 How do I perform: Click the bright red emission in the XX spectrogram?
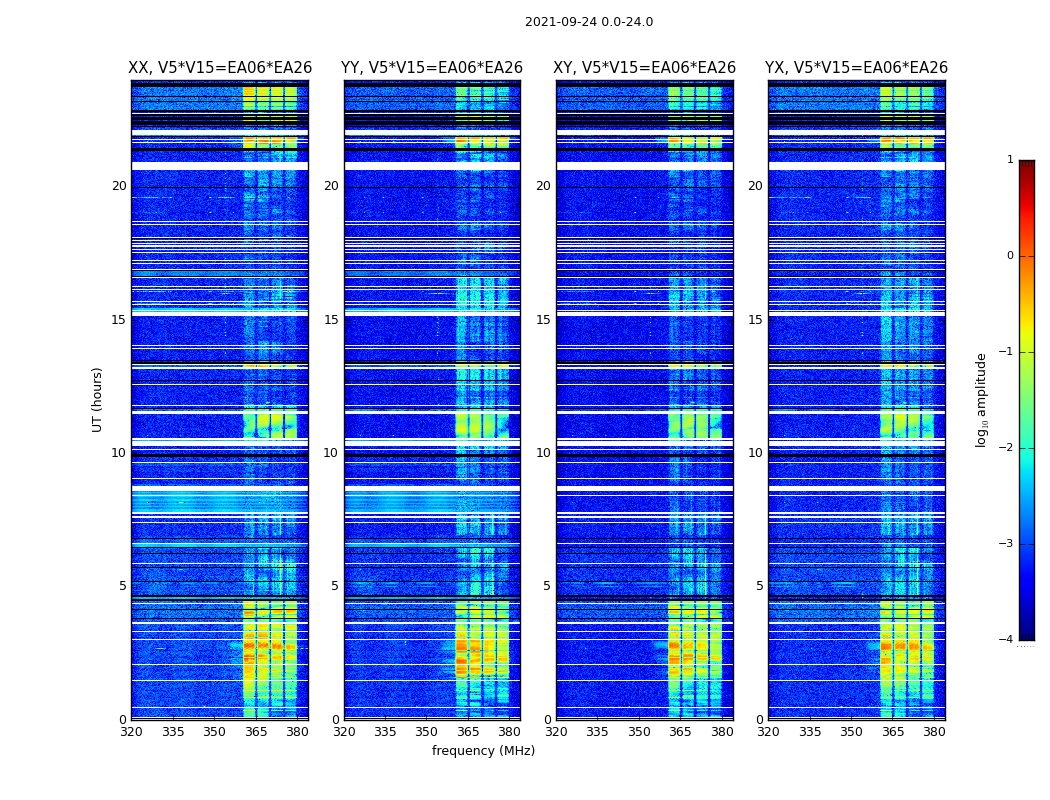249,646
